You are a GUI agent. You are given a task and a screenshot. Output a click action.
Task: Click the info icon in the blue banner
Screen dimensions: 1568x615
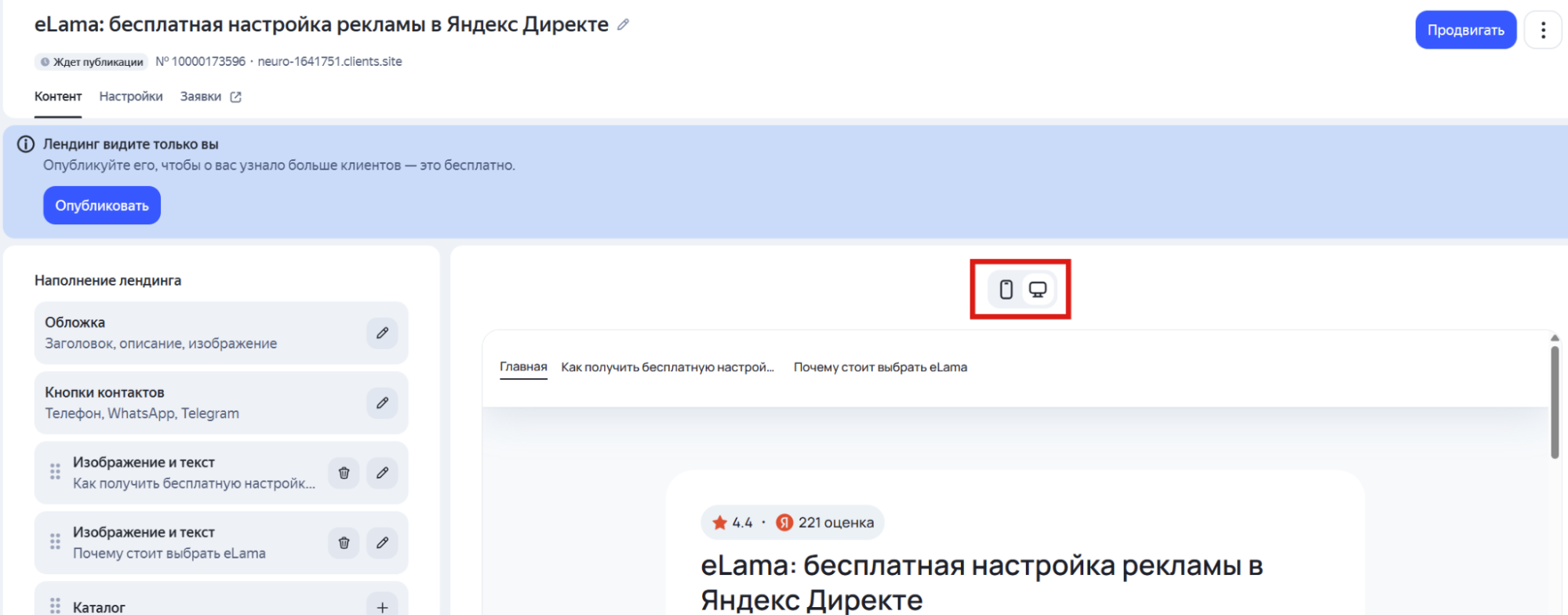(26, 144)
